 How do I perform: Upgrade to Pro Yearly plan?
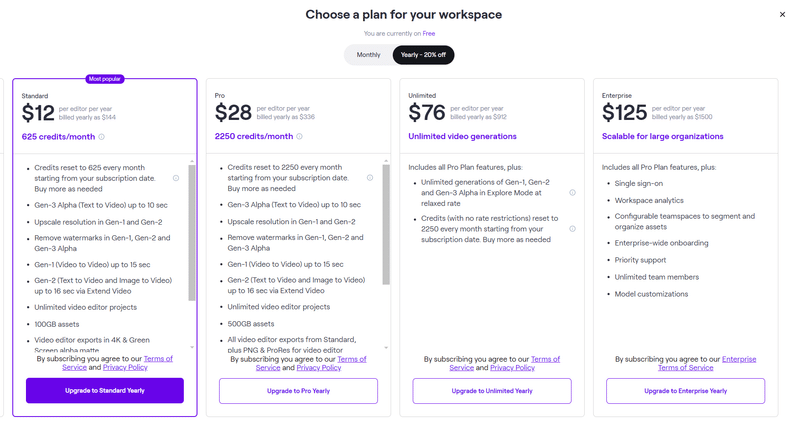coord(298,391)
